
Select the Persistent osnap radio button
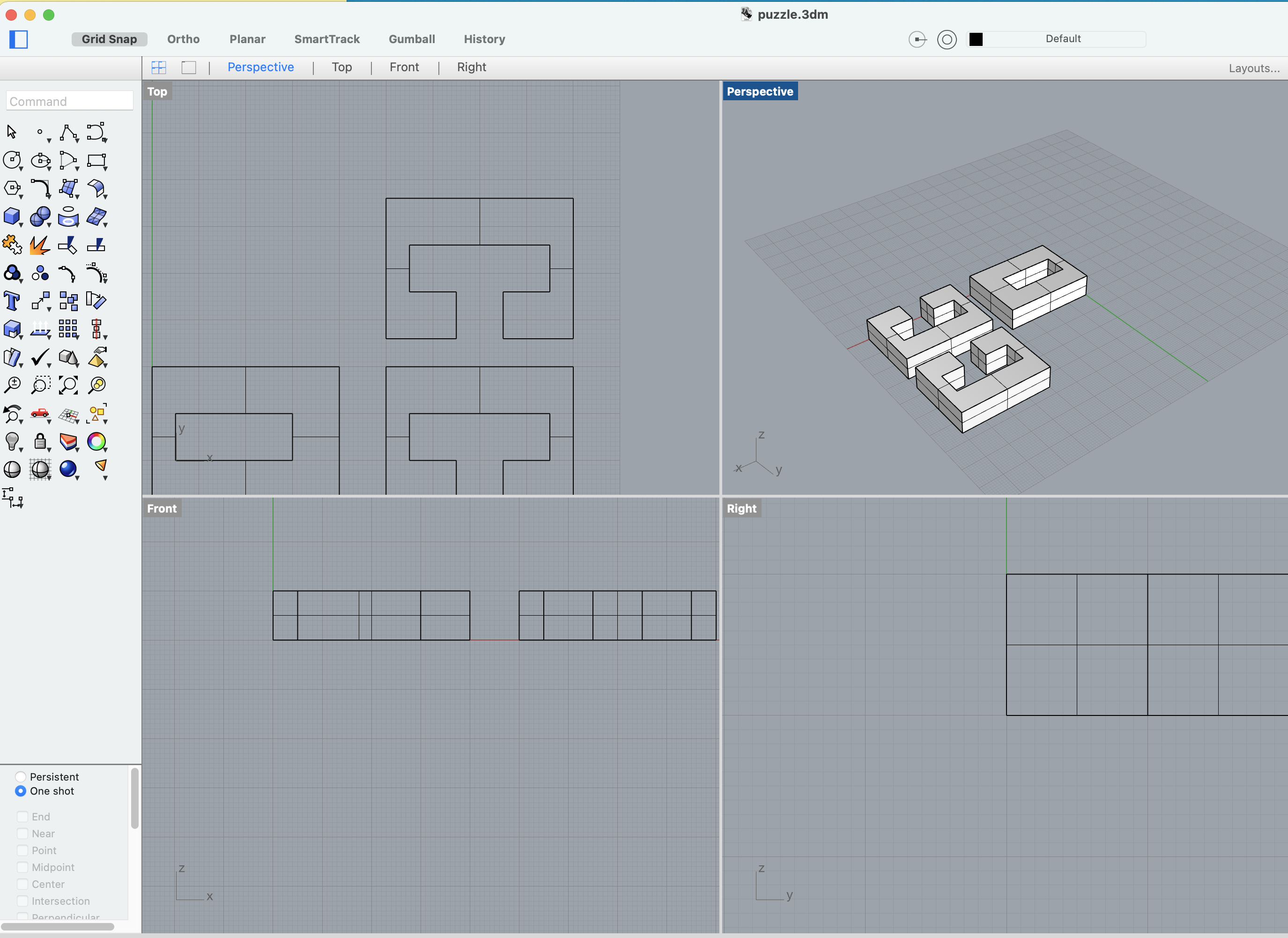pos(21,777)
